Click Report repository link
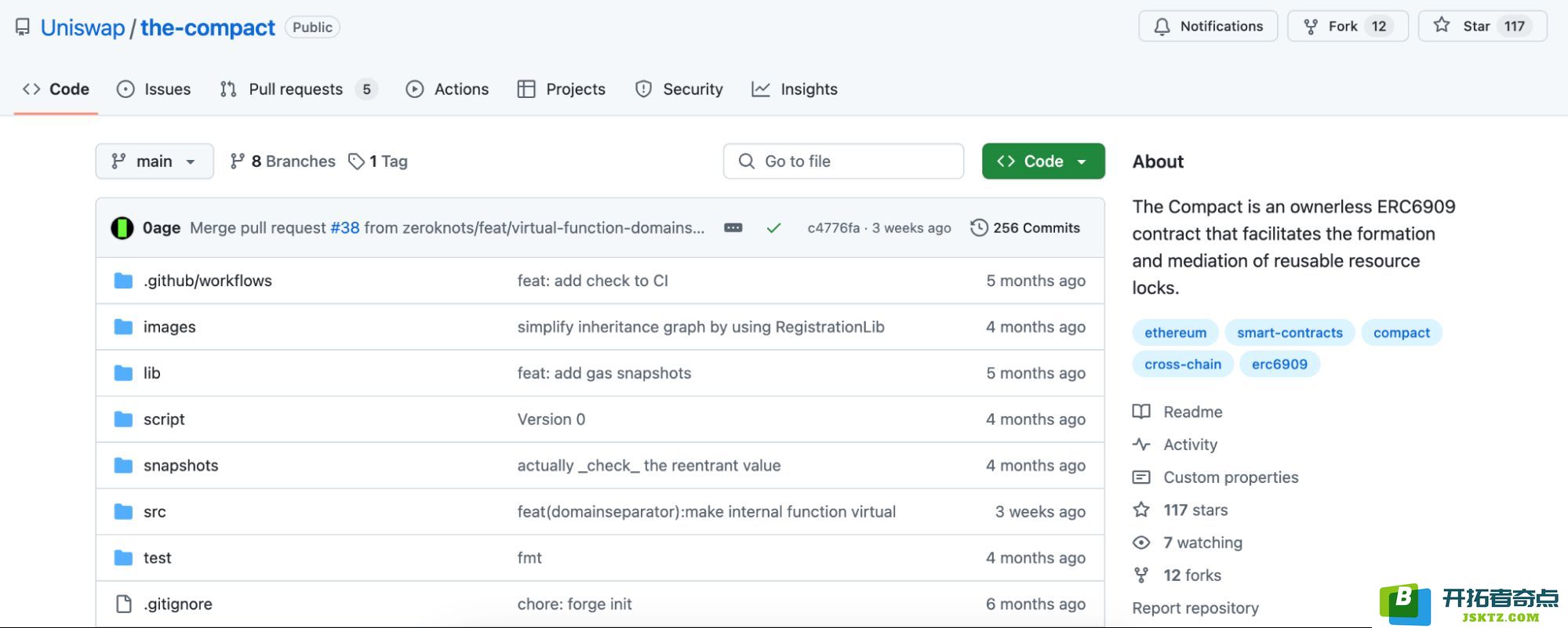The height and width of the screenshot is (628, 1568). point(1195,608)
